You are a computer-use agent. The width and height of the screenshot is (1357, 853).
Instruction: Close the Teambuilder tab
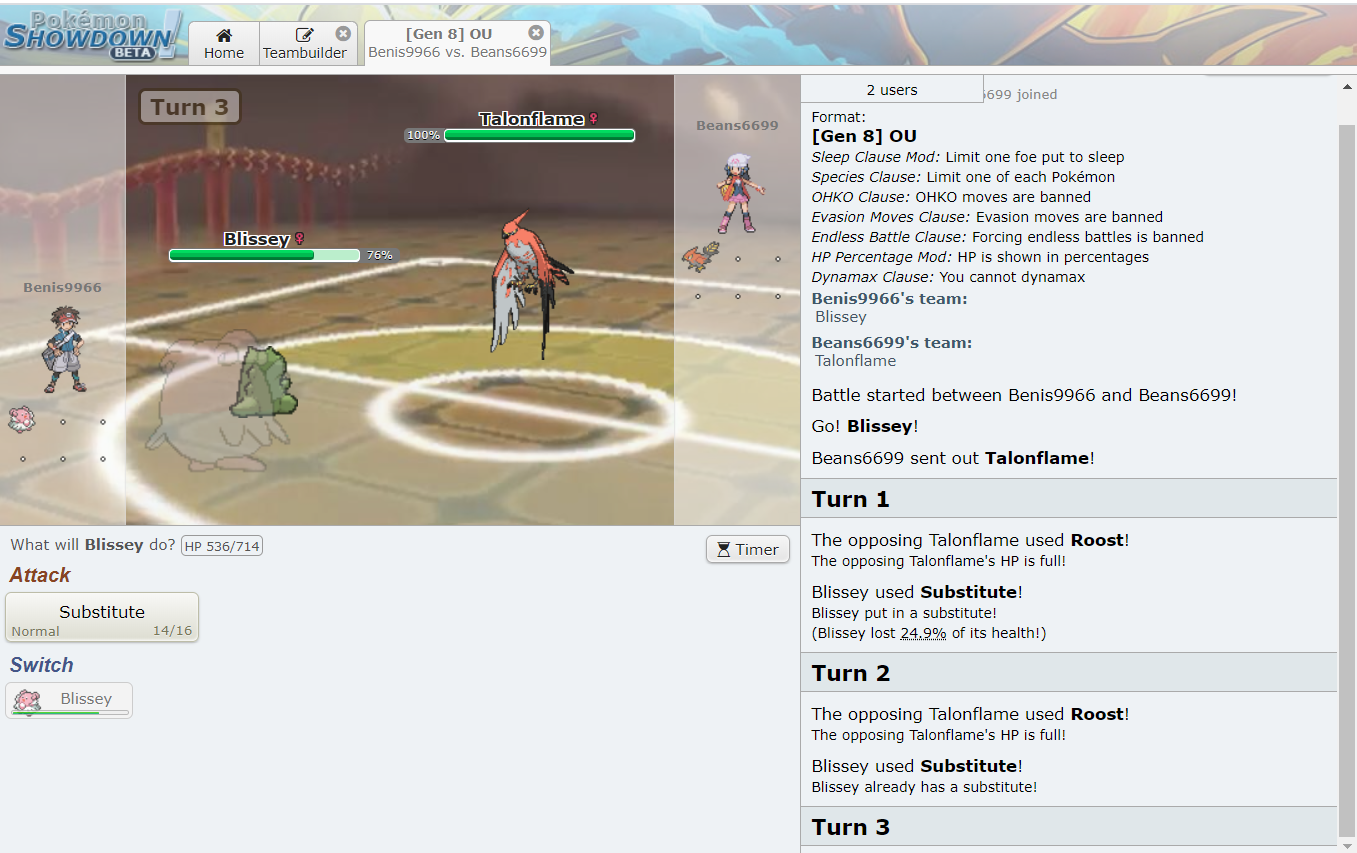coord(343,33)
